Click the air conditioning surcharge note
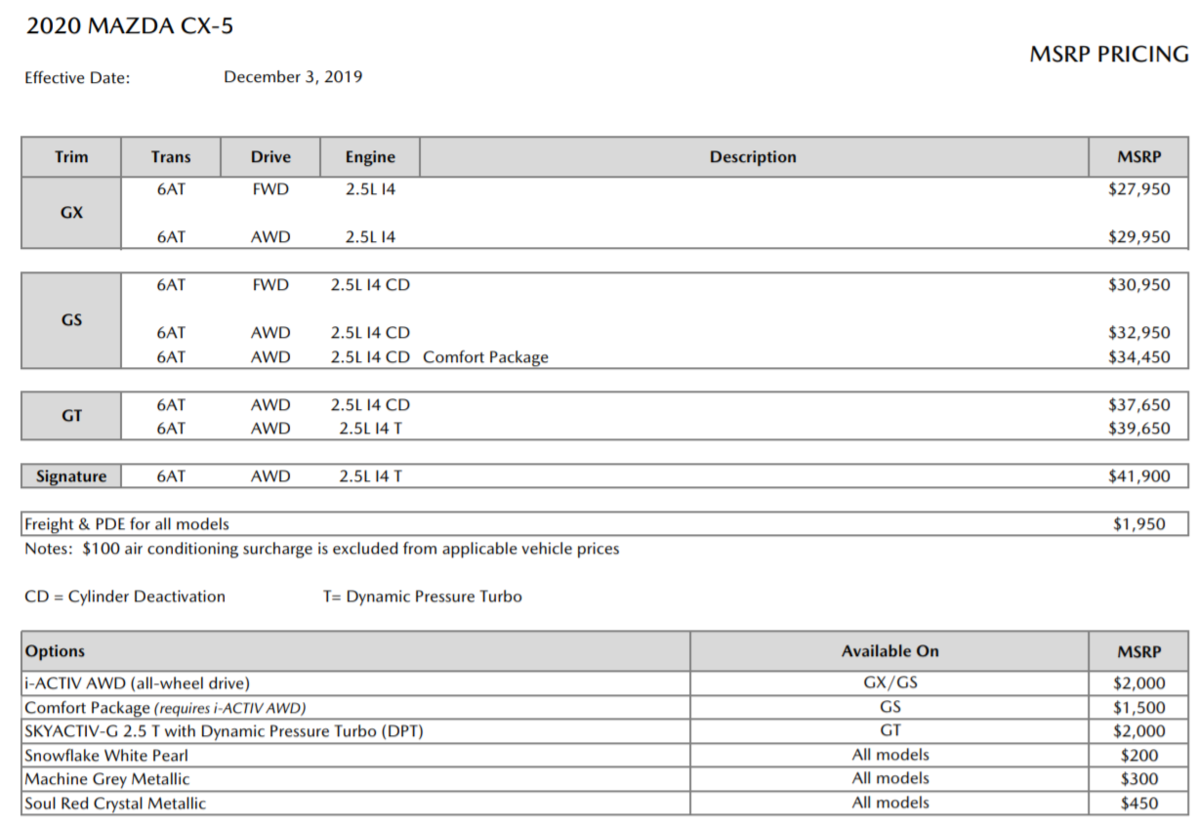This screenshot has height=828, width=1200. point(321,549)
